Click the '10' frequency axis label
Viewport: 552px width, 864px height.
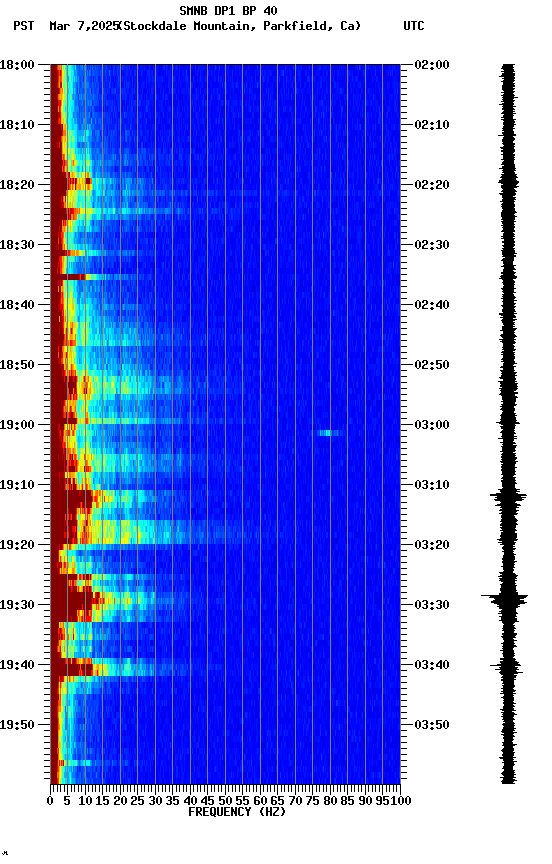(x=85, y=801)
